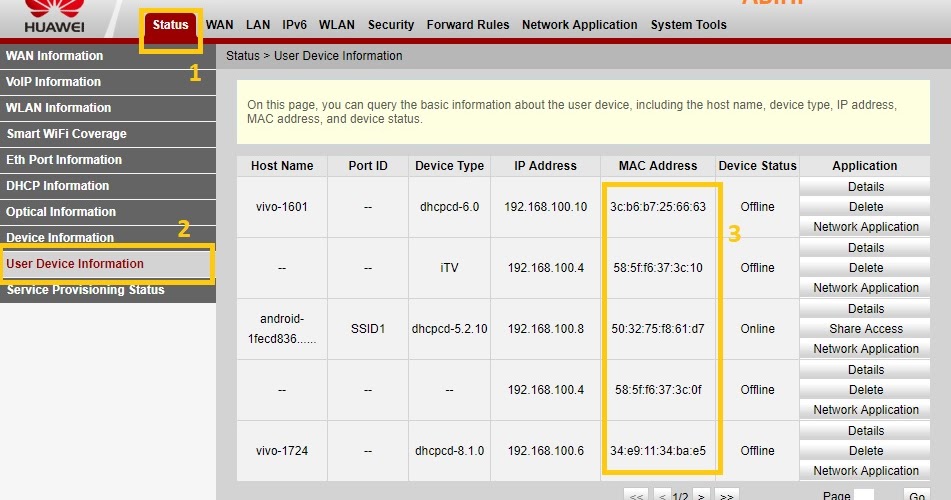Viewport: 951px width, 500px height.
Task: Go to the WLAN tab
Action: 337,25
